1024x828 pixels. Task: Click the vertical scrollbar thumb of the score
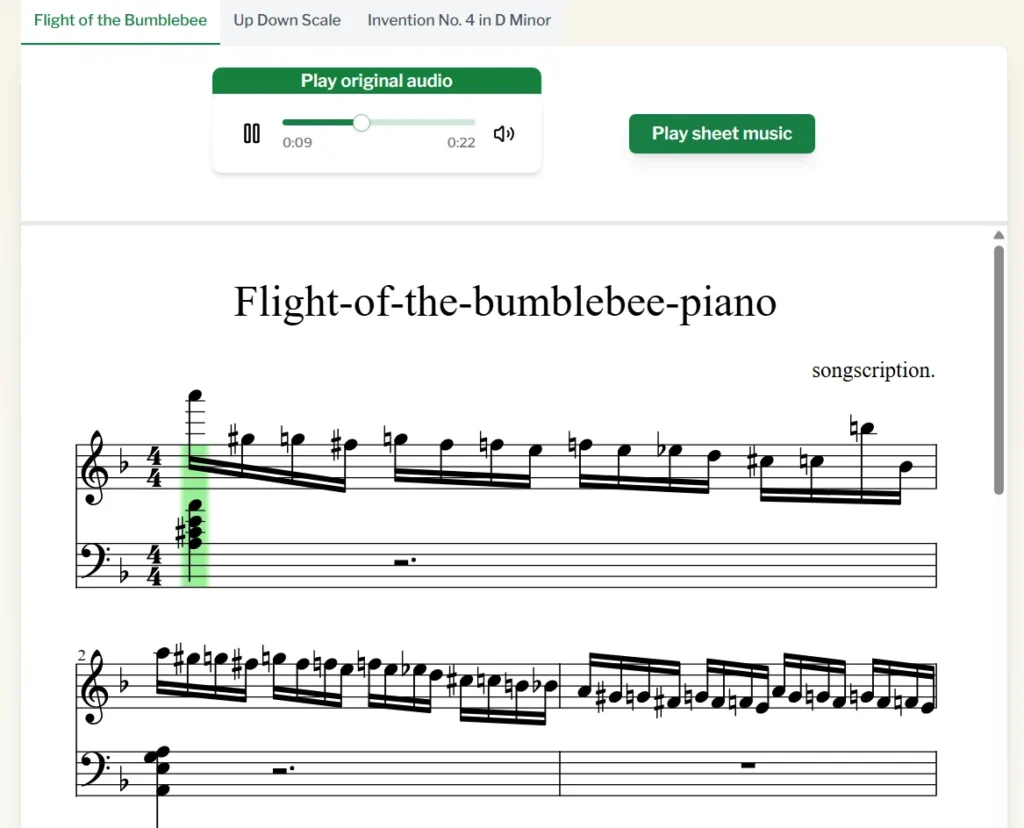(x=999, y=370)
